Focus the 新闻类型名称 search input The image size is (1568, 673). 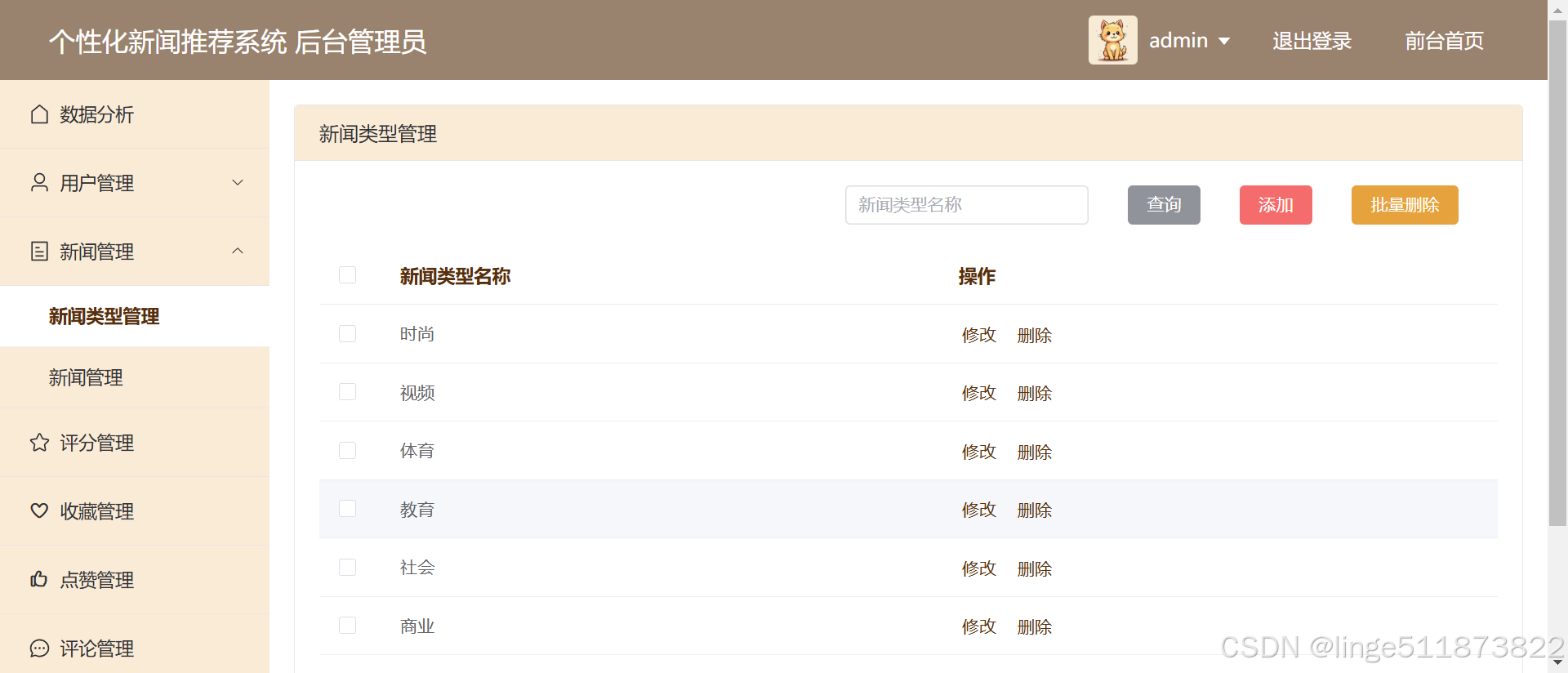click(966, 205)
